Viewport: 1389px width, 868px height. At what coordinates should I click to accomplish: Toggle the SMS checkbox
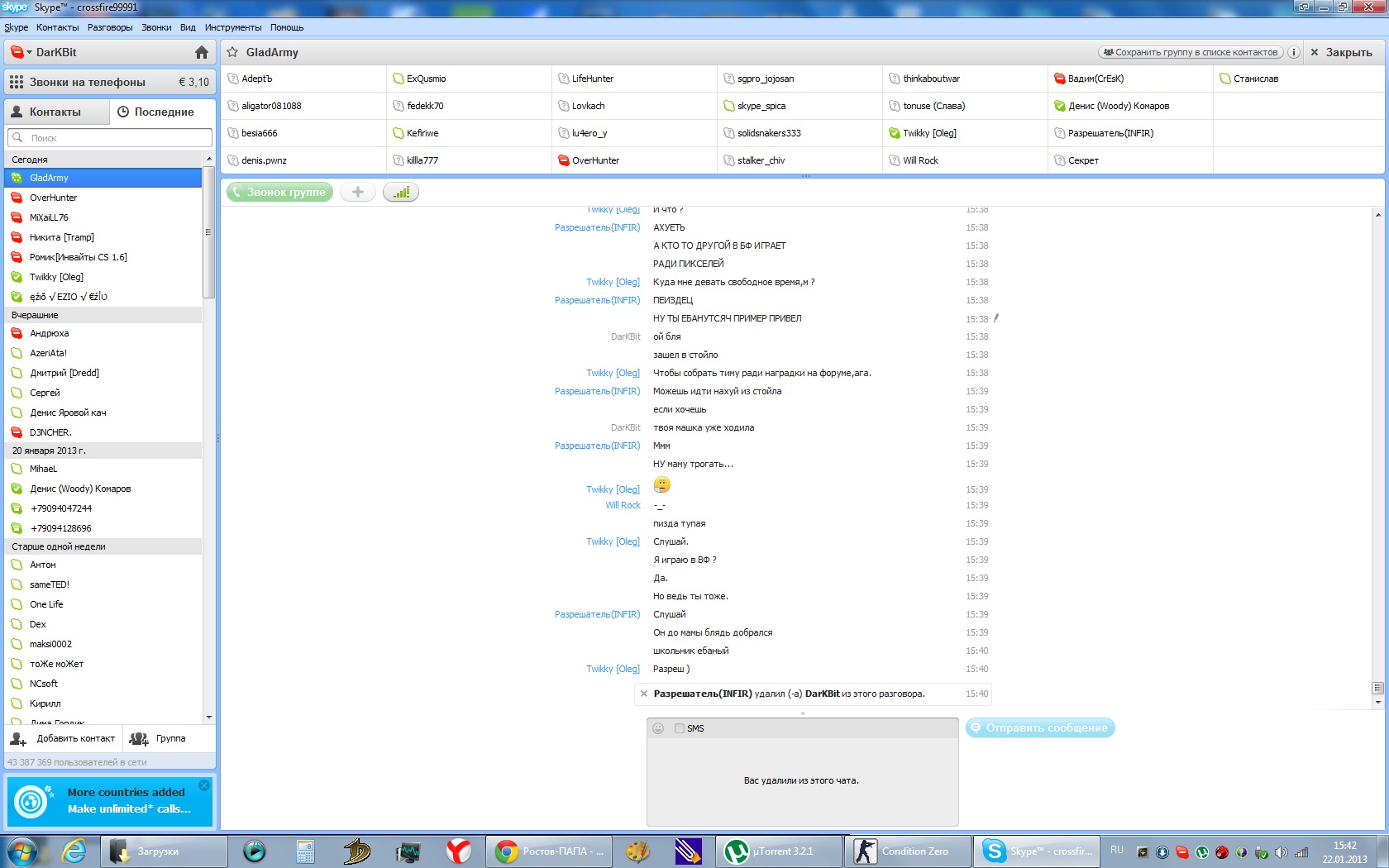pyautogui.click(x=680, y=728)
